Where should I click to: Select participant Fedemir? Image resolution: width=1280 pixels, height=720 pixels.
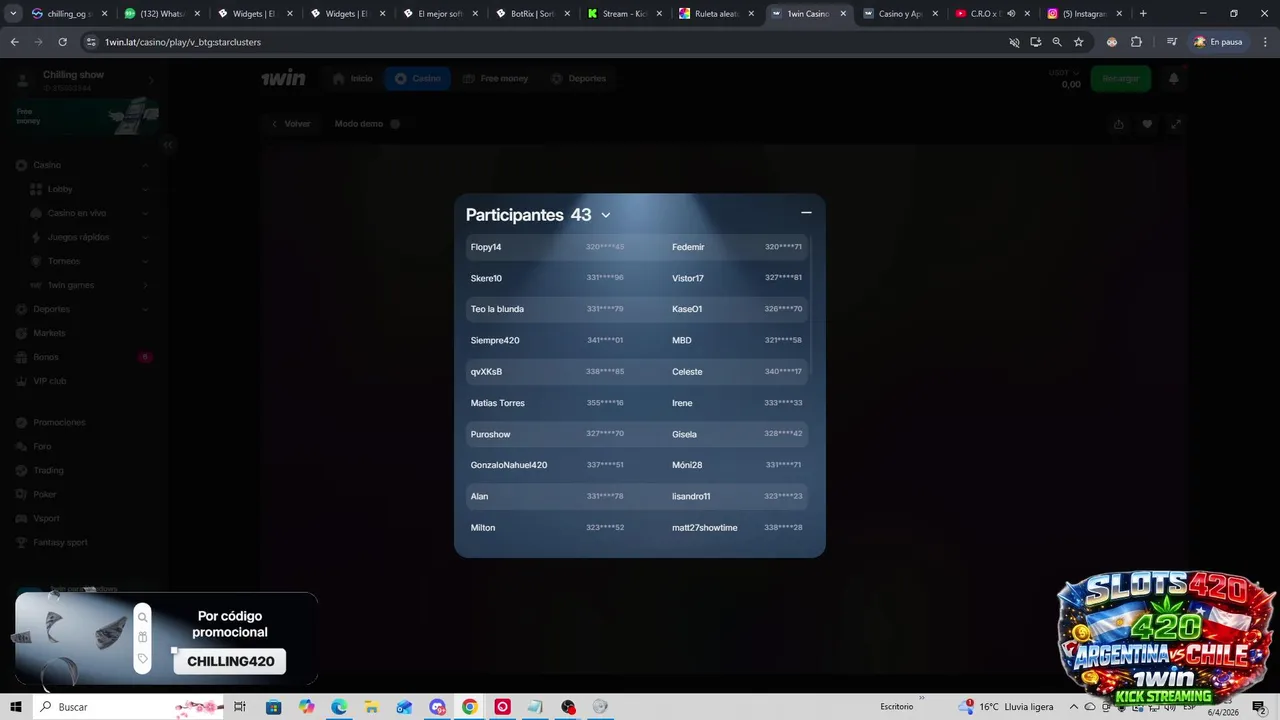point(688,247)
